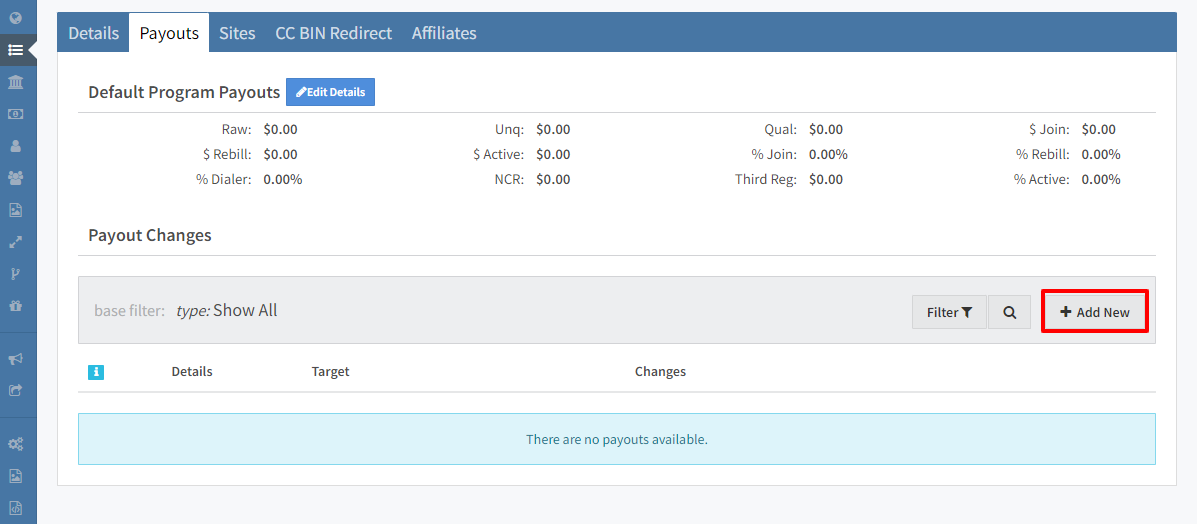Click the Edit Details button
1197x524 pixels.
330,92
